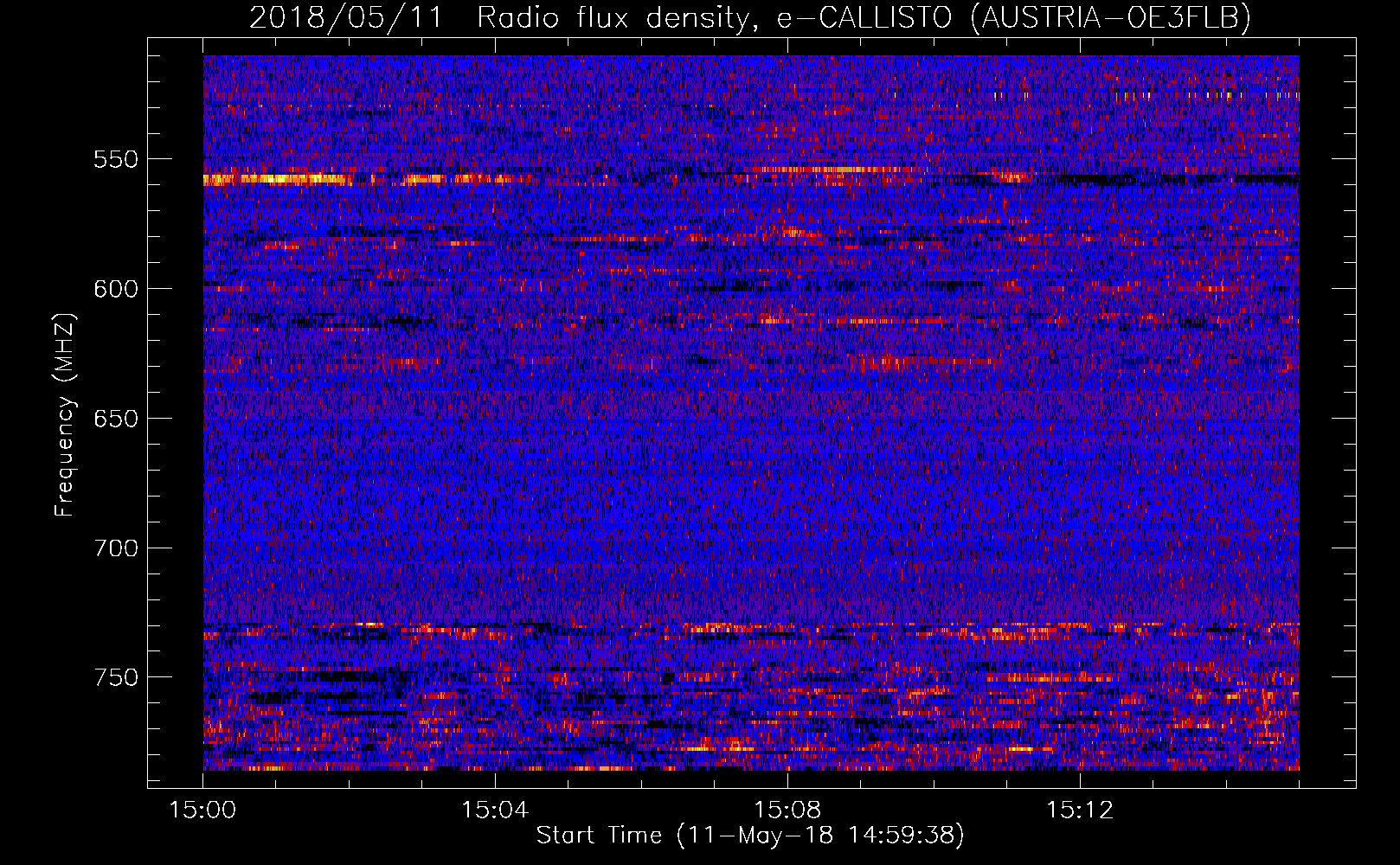The image size is (1400, 865).
Task: Select the 700 frequency axis label
Action: click(116, 548)
